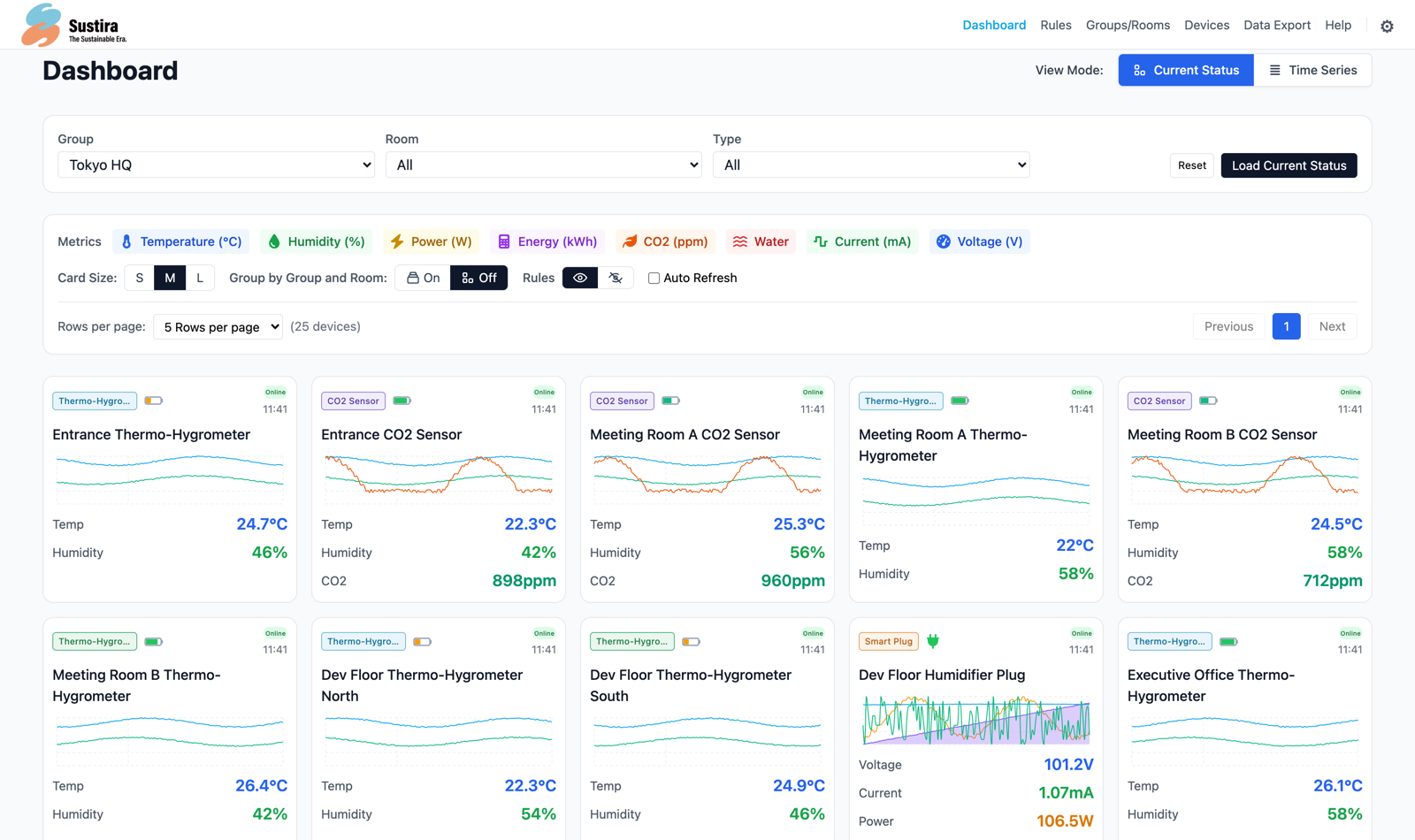1415x840 pixels.
Task: Click the 106.5W power value
Action: pos(1065,821)
